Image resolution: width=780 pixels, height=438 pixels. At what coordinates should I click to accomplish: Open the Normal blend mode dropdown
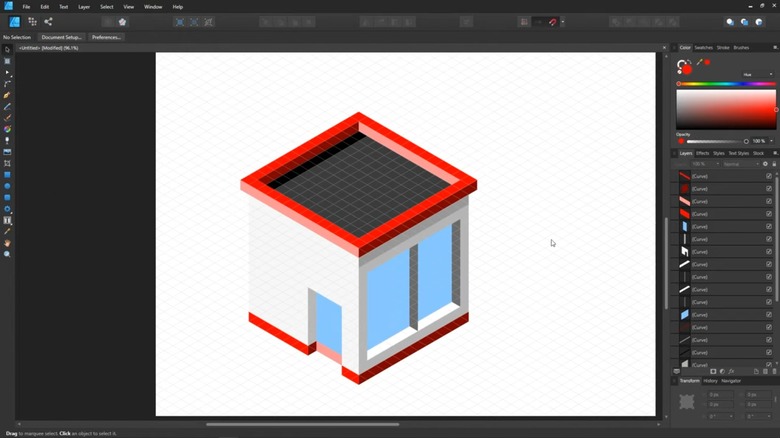[x=741, y=164]
